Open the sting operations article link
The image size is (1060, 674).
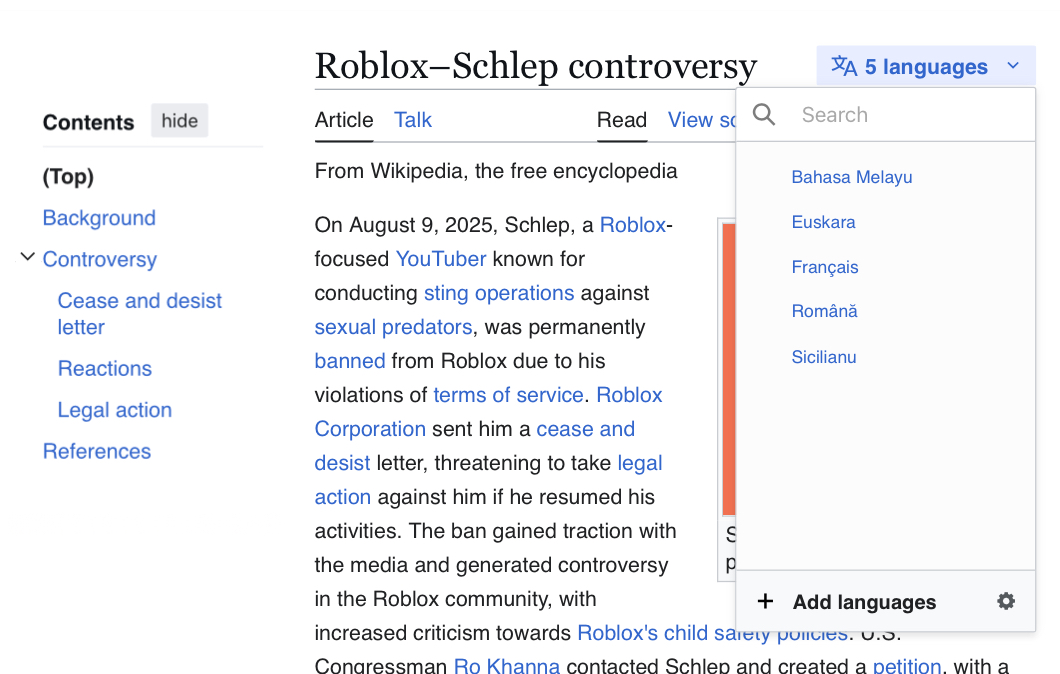click(499, 293)
